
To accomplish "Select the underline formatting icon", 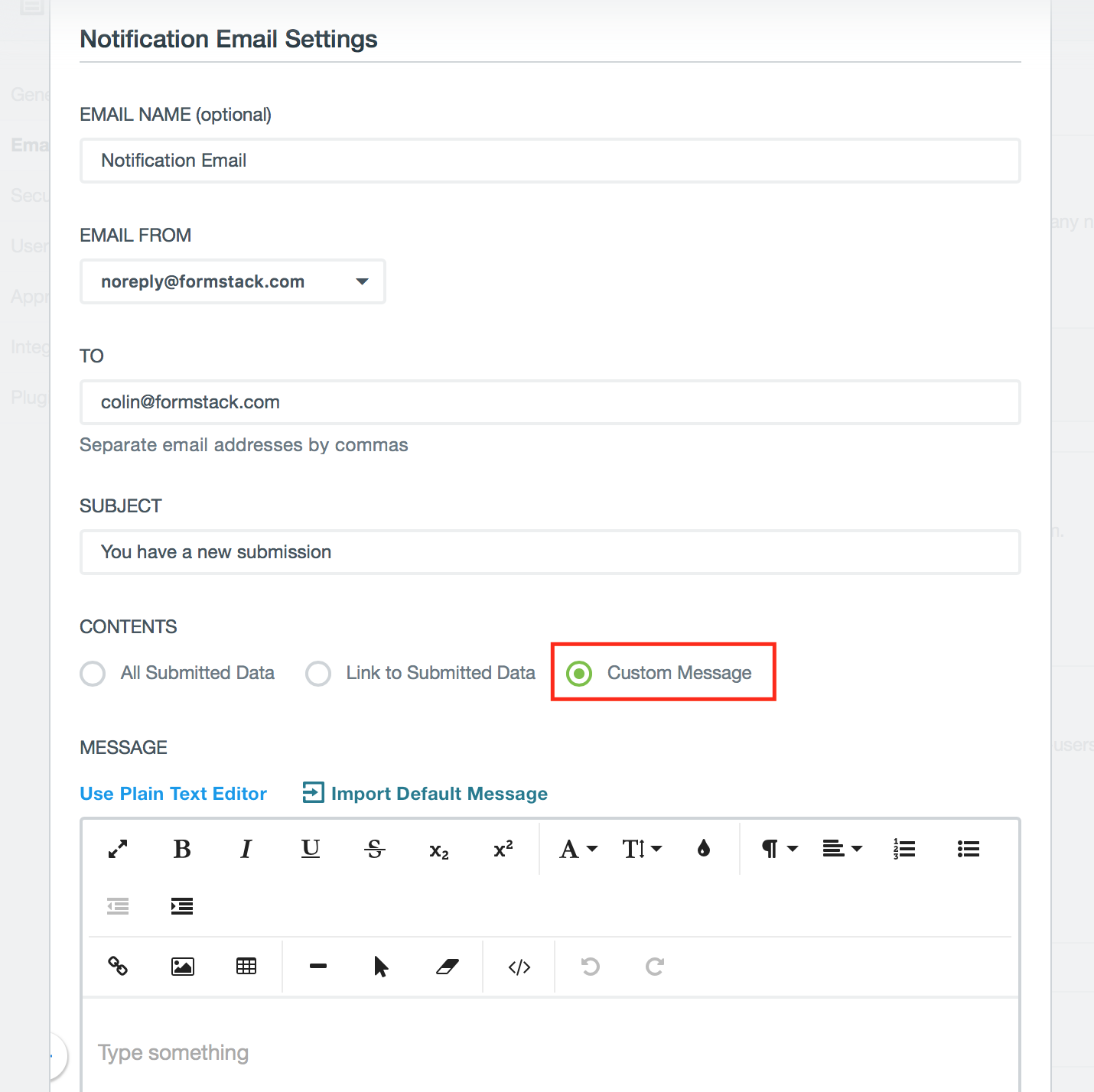I will (310, 849).
